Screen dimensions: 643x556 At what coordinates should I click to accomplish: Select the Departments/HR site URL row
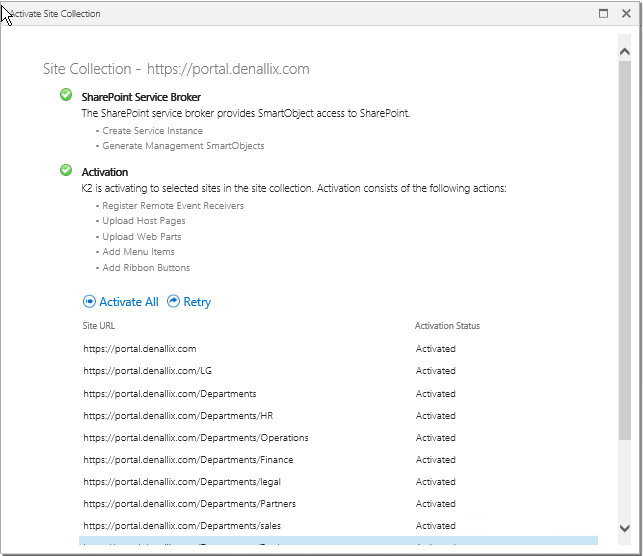click(177, 416)
